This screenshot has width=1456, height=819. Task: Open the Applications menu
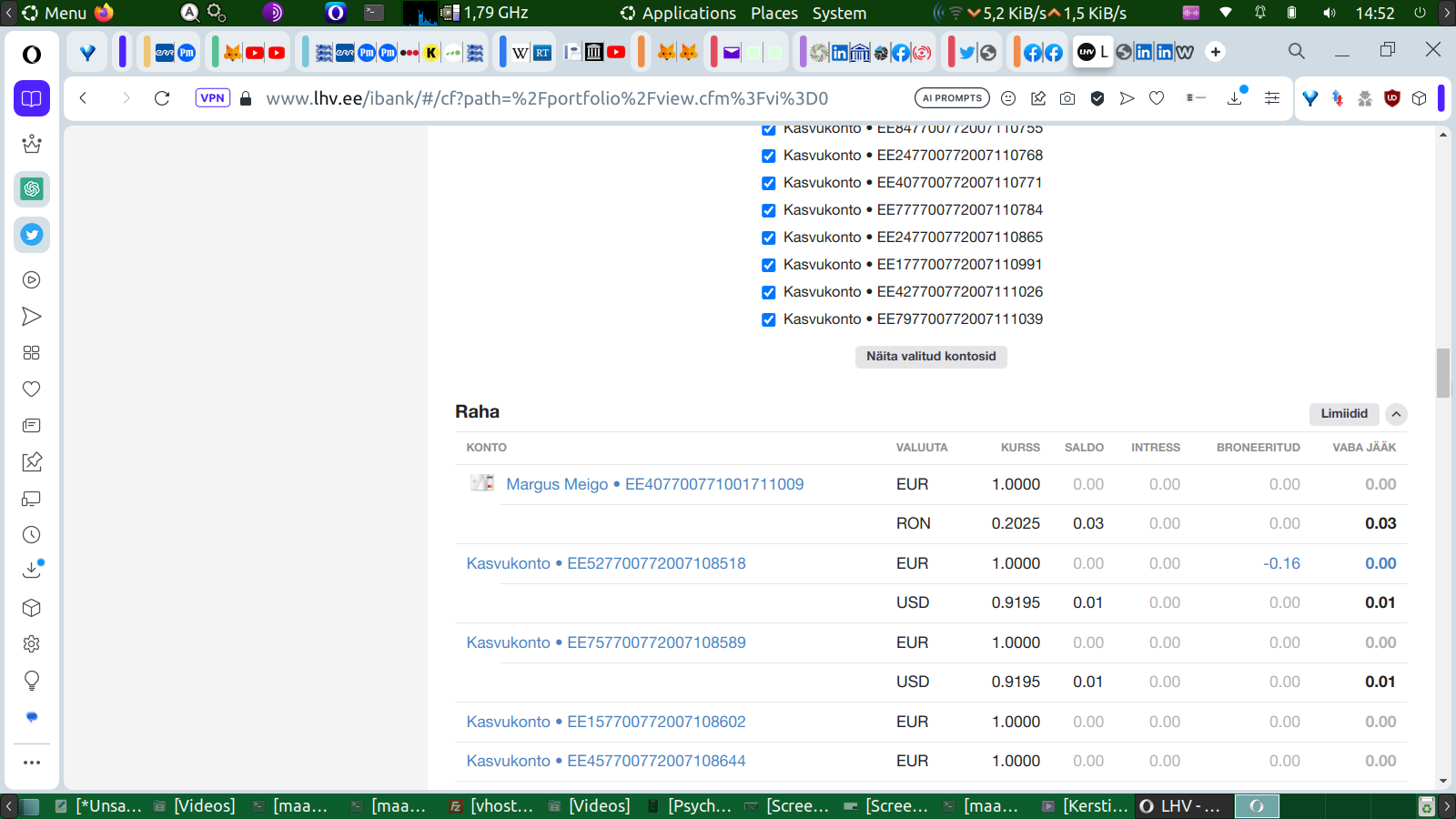point(678,13)
